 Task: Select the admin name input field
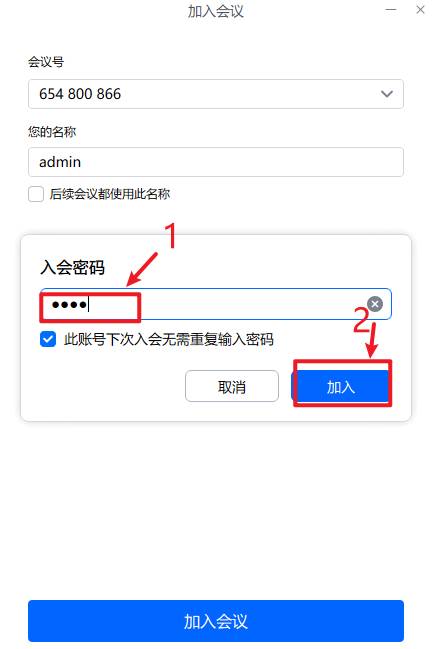(x=216, y=162)
